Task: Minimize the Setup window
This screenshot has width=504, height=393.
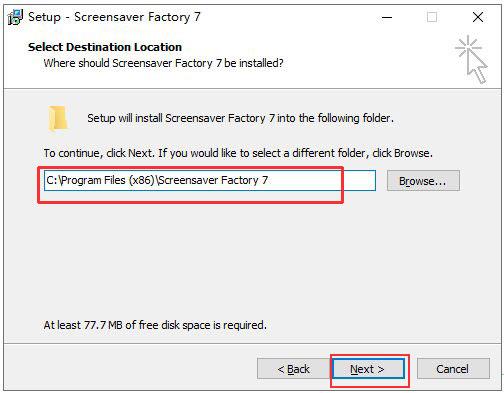Action: coord(387,17)
